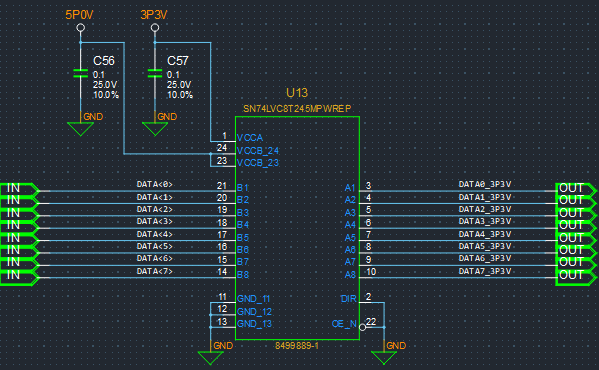
Task: Click pin number 1 at VCCA
Action: coord(225,136)
